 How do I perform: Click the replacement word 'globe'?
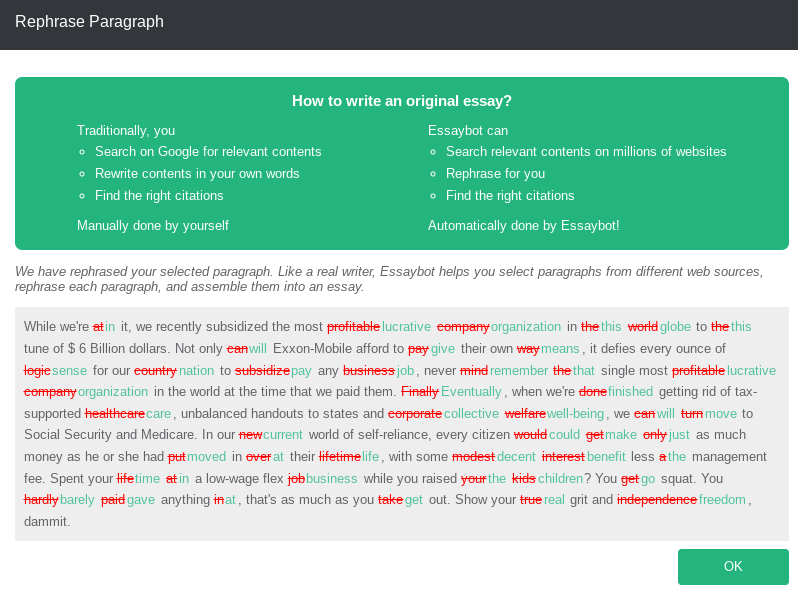pyautogui.click(x=675, y=326)
